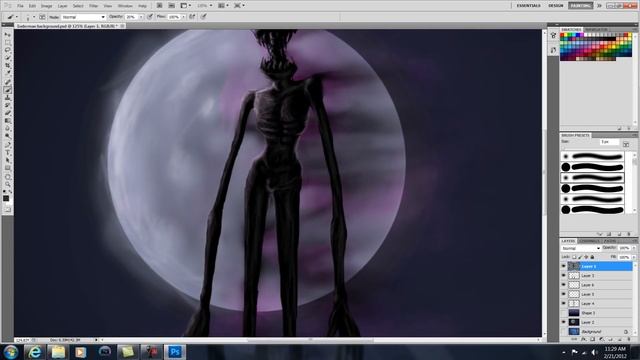
Task: Open the Window menu
Action: [x=125, y=6]
